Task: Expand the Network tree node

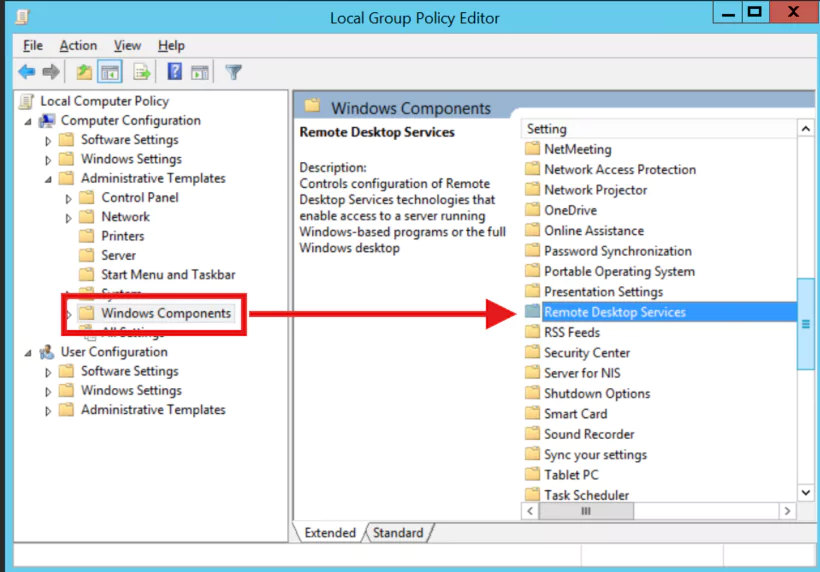Action: pyautogui.click(x=69, y=218)
